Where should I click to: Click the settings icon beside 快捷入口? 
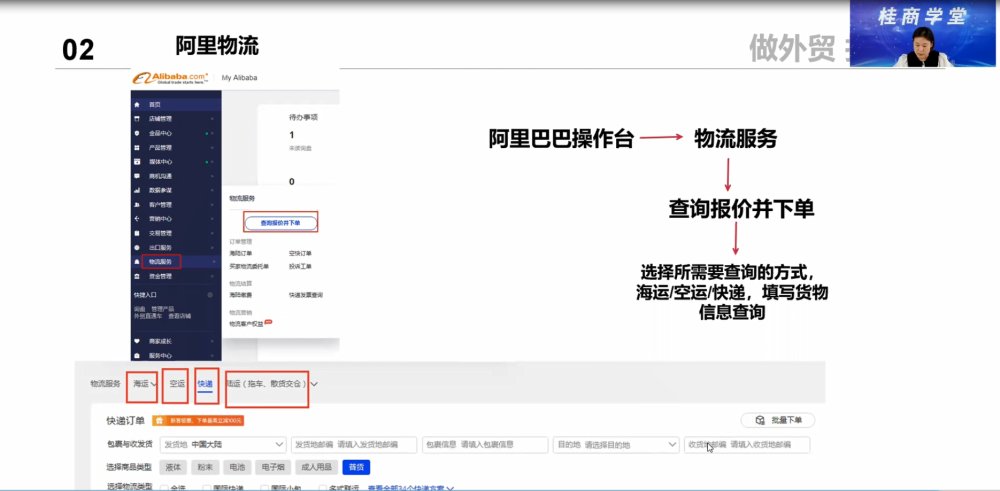point(210,295)
